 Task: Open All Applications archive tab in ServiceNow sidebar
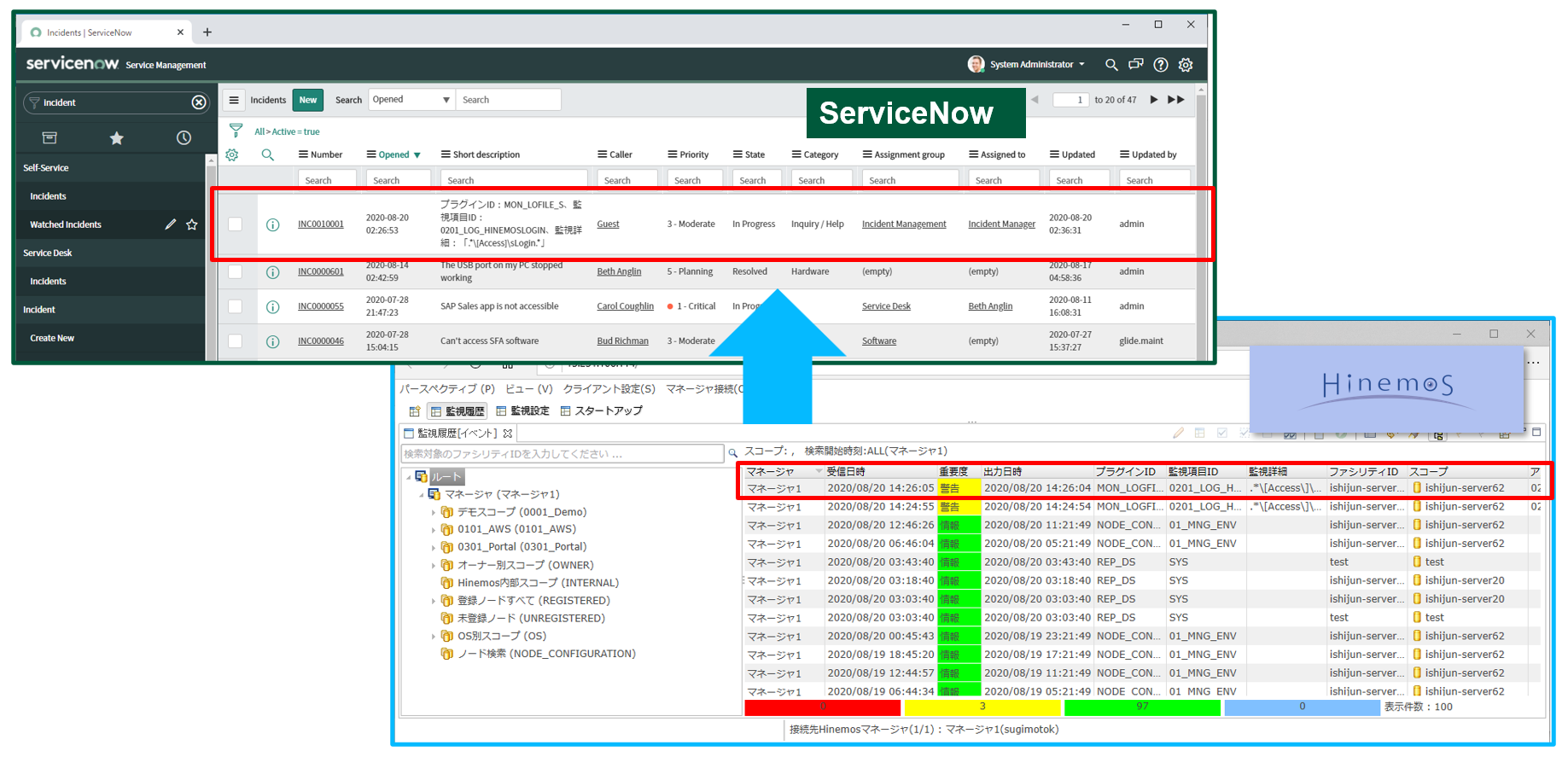(x=50, y=138)
